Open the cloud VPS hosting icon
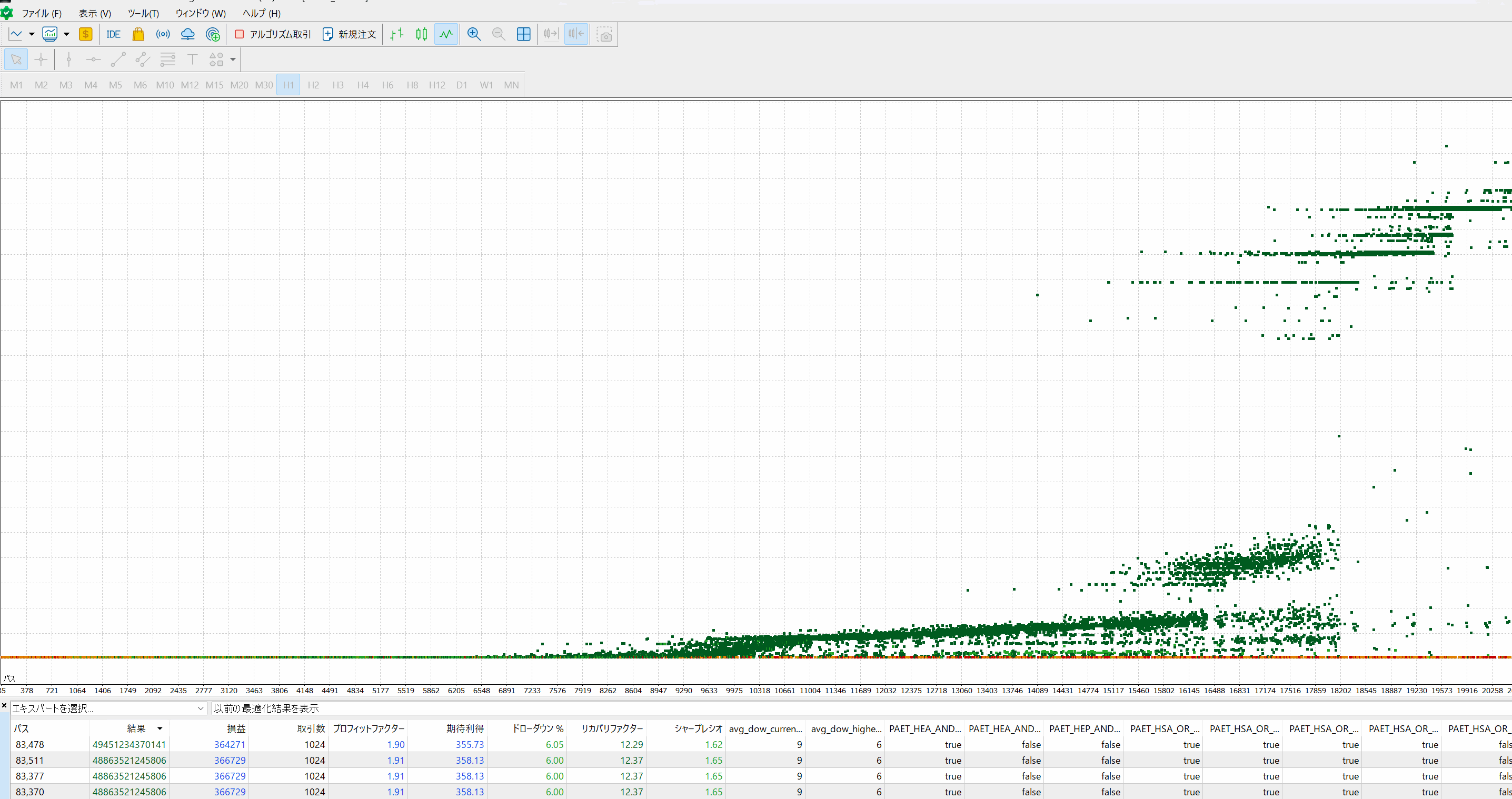This screenshot has height=799, width=1512. (x=188, y=34)
